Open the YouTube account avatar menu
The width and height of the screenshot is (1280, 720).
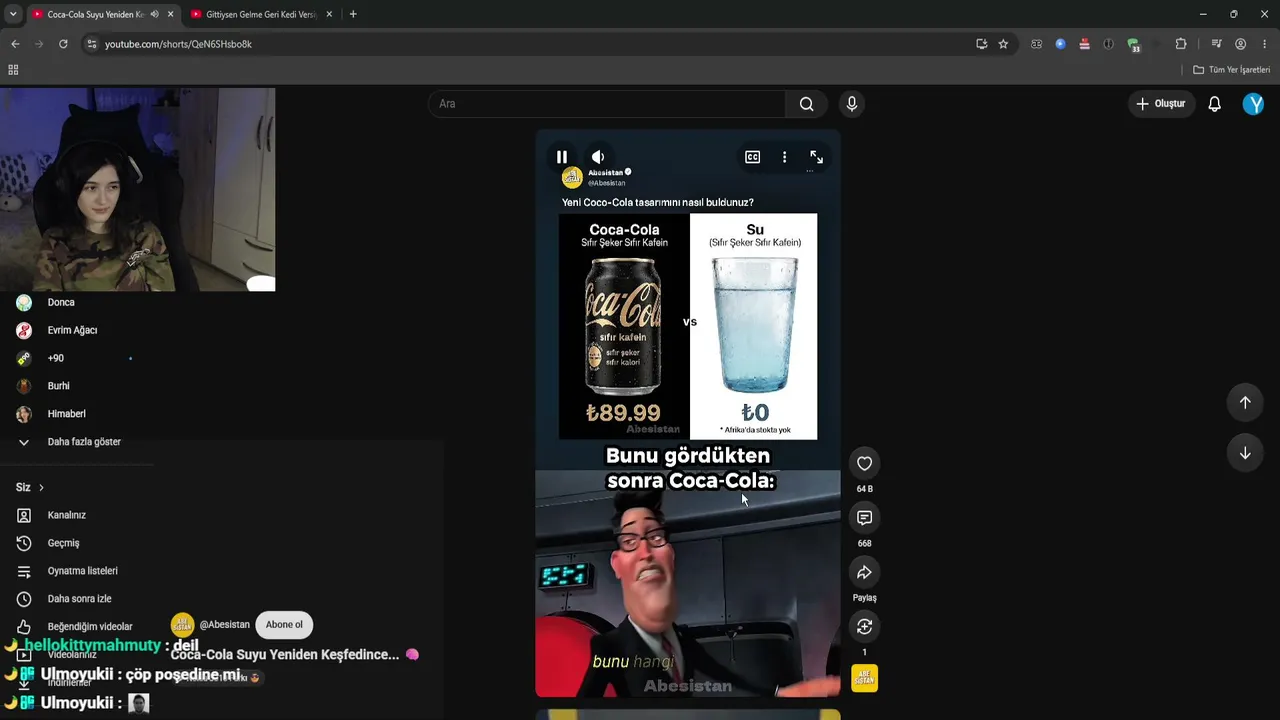pyautogui.click(x=1253, y=104)
